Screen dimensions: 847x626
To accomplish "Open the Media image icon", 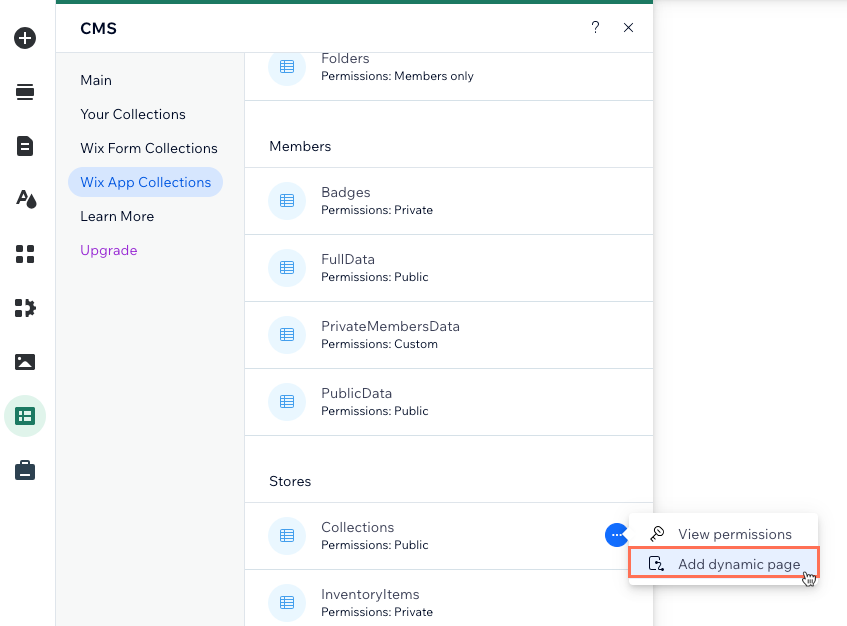I will (25, 362).
